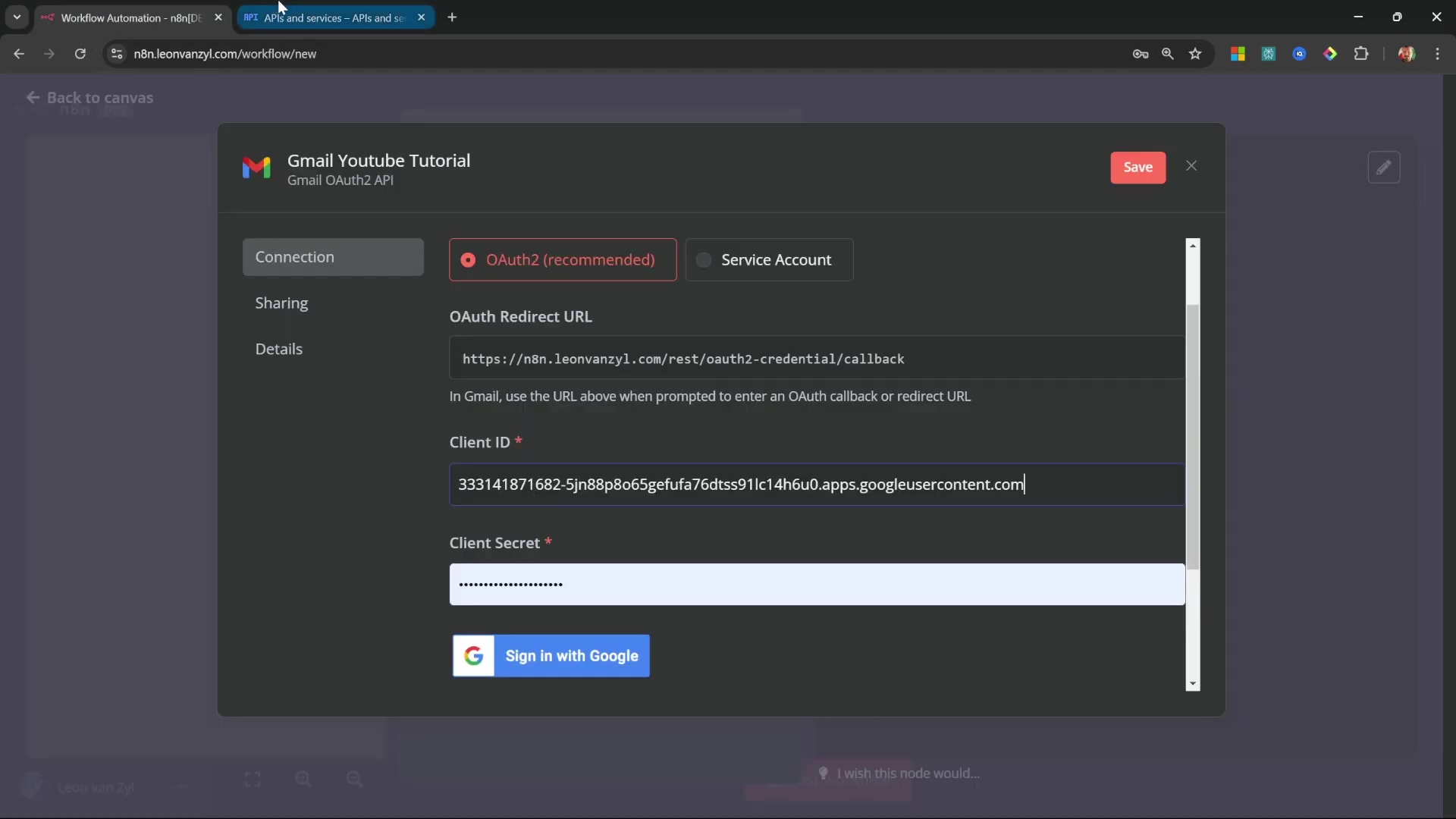Open the Details section
The image size is (1456, 819).
click(278, 350)
